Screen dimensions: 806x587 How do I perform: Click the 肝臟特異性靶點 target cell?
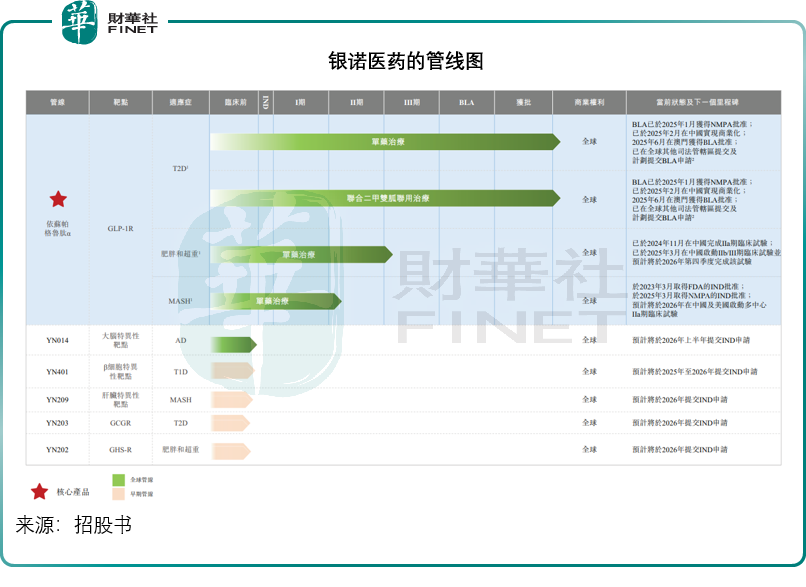[x=121, y=399]
